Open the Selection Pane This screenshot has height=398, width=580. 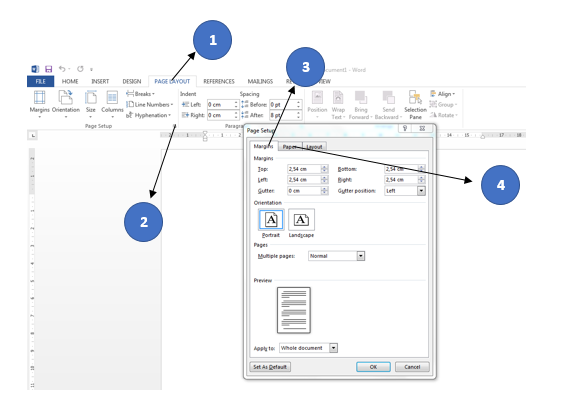415,105
